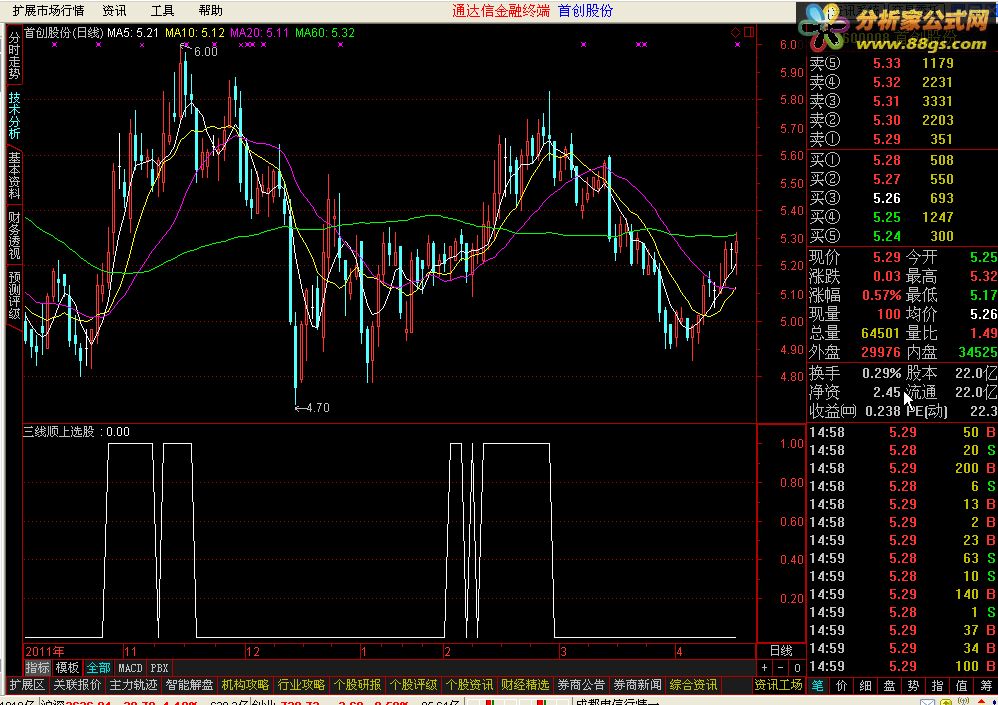Image resolution: width=998 pixels, height=705 pixels.
Task: Click the 资讯工场 button
Action: click(x=778, y=685)
